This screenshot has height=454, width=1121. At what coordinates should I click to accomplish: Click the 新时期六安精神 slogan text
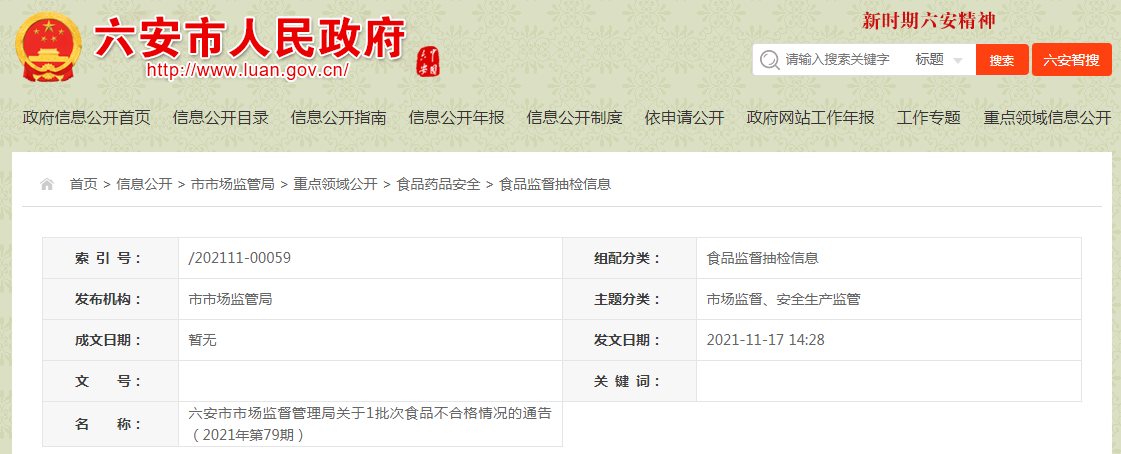[x=929, y=21]
